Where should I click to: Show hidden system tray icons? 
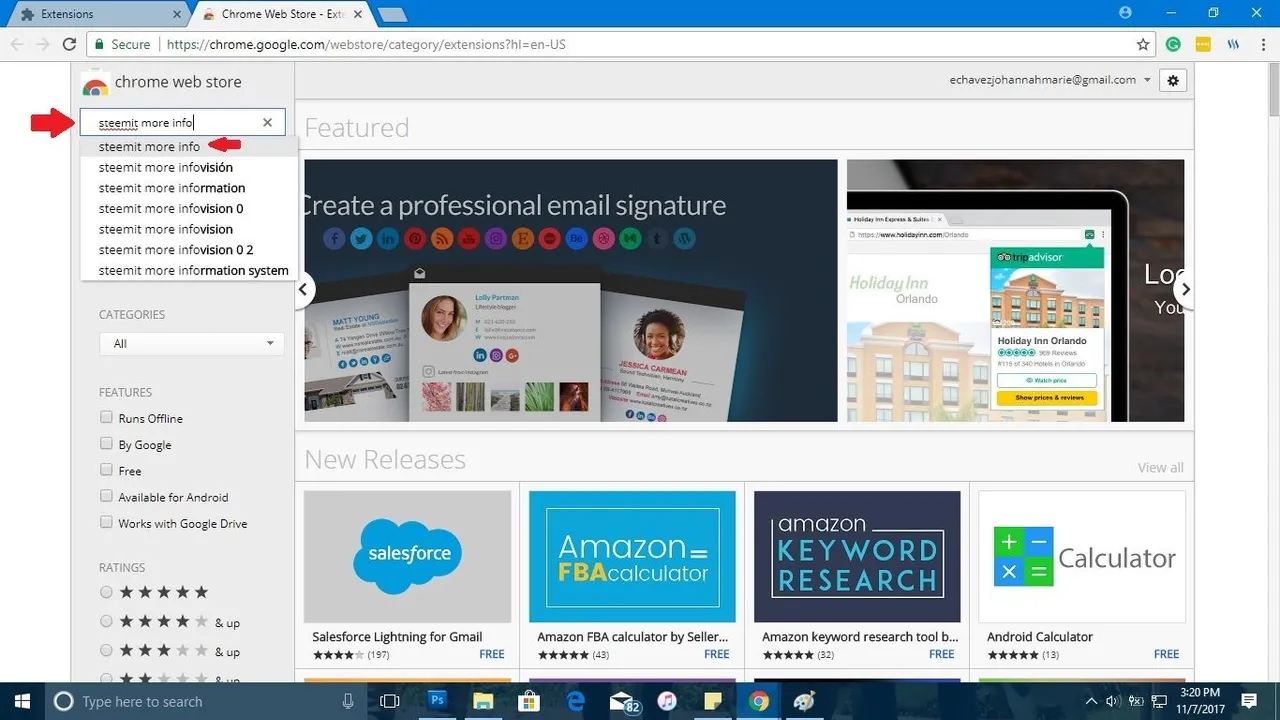[1092, 701]
